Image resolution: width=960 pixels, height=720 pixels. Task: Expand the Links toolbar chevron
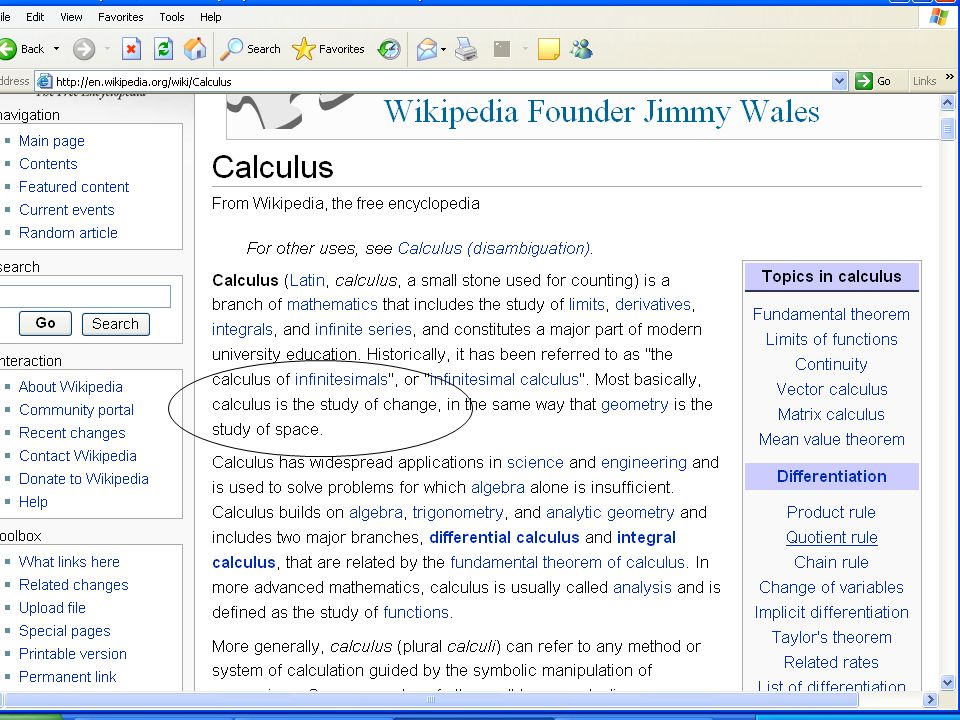coord(950,77)
